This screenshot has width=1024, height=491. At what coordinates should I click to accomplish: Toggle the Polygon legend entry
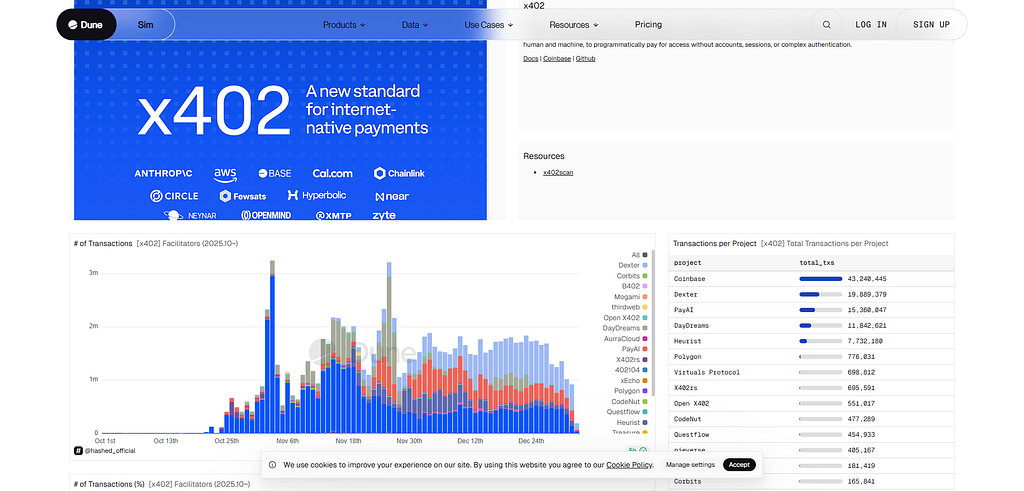(631, 390)
